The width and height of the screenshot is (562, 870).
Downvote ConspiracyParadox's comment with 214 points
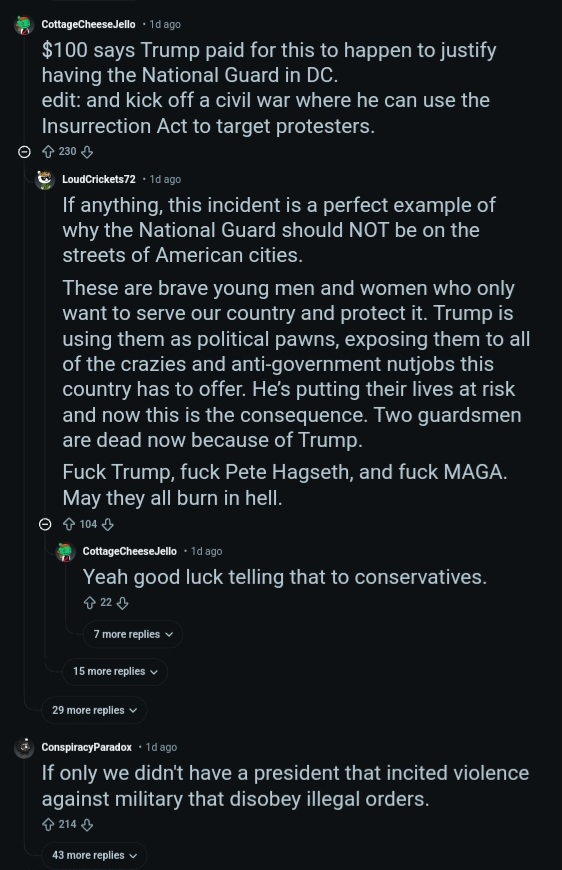[87, 825]
